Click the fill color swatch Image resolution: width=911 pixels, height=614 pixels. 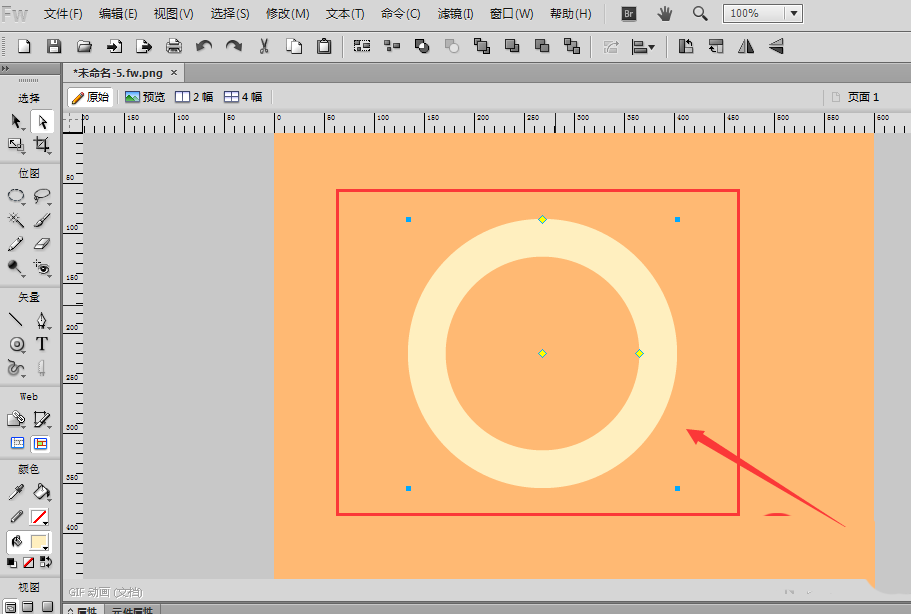tap(39, 542)
